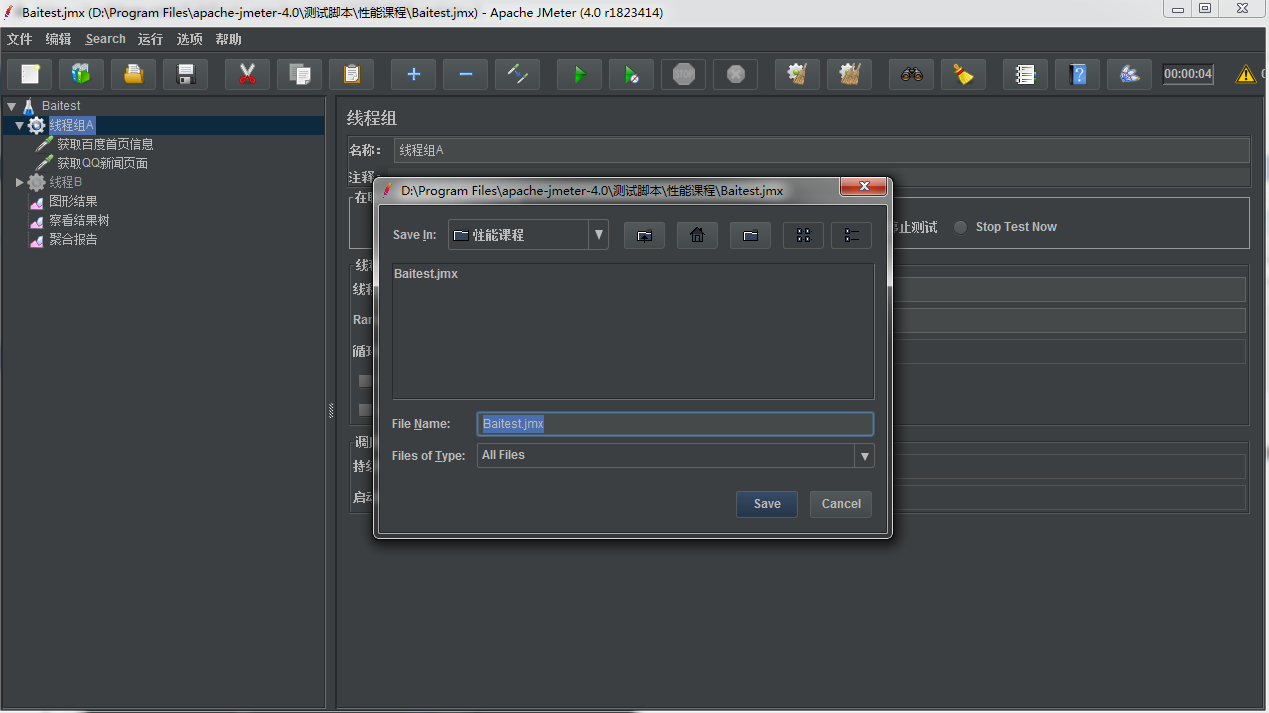
Task: Click the Cancel button in dialog
Action: tap(841, 504)
